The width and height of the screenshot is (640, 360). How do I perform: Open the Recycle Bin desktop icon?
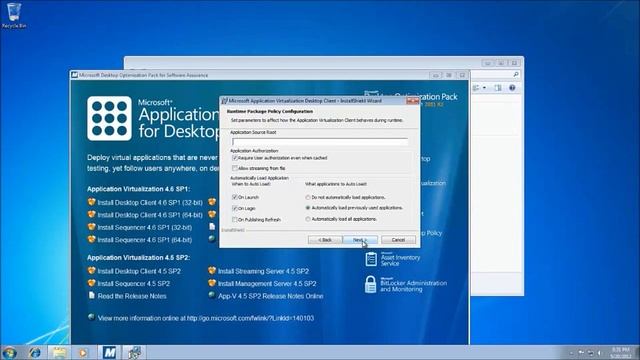[14, 16]
